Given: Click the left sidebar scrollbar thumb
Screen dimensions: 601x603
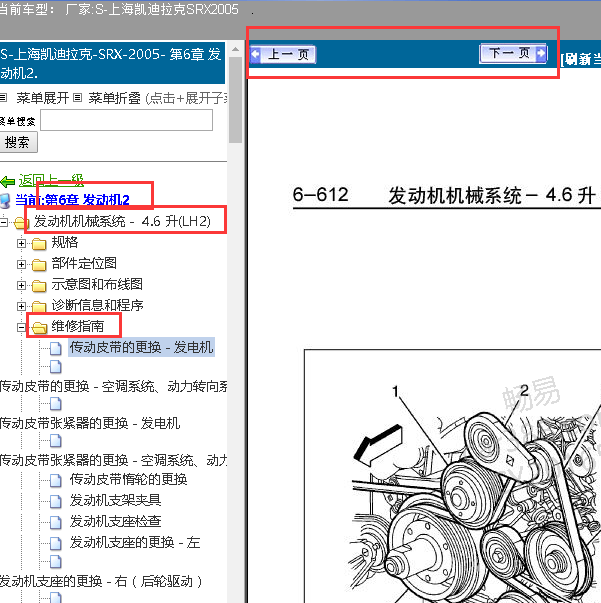Looking at the screenshot, I should (x=235, y=100).
